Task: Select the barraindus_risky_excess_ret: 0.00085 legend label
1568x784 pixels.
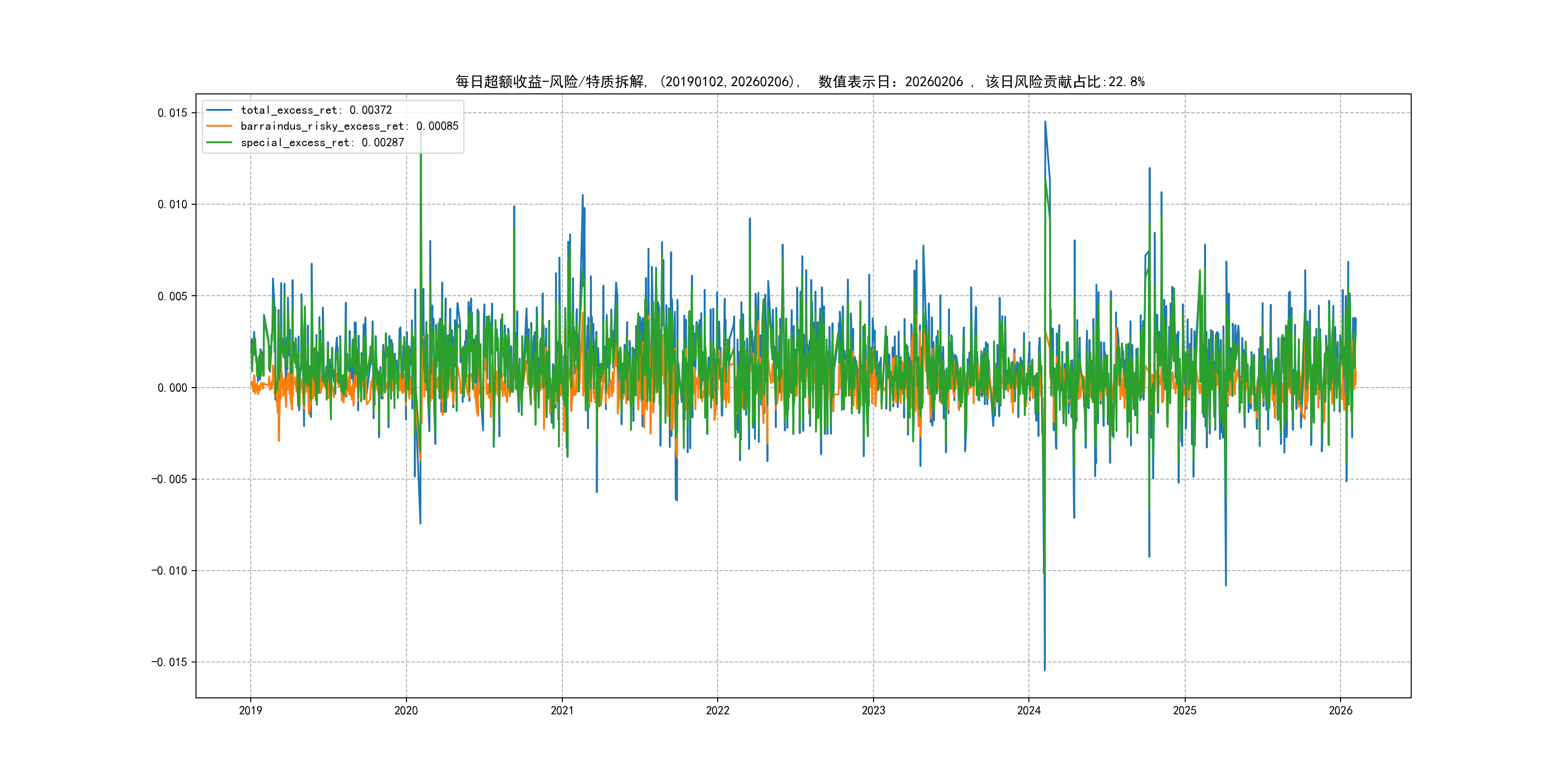Action: point(349,126)
